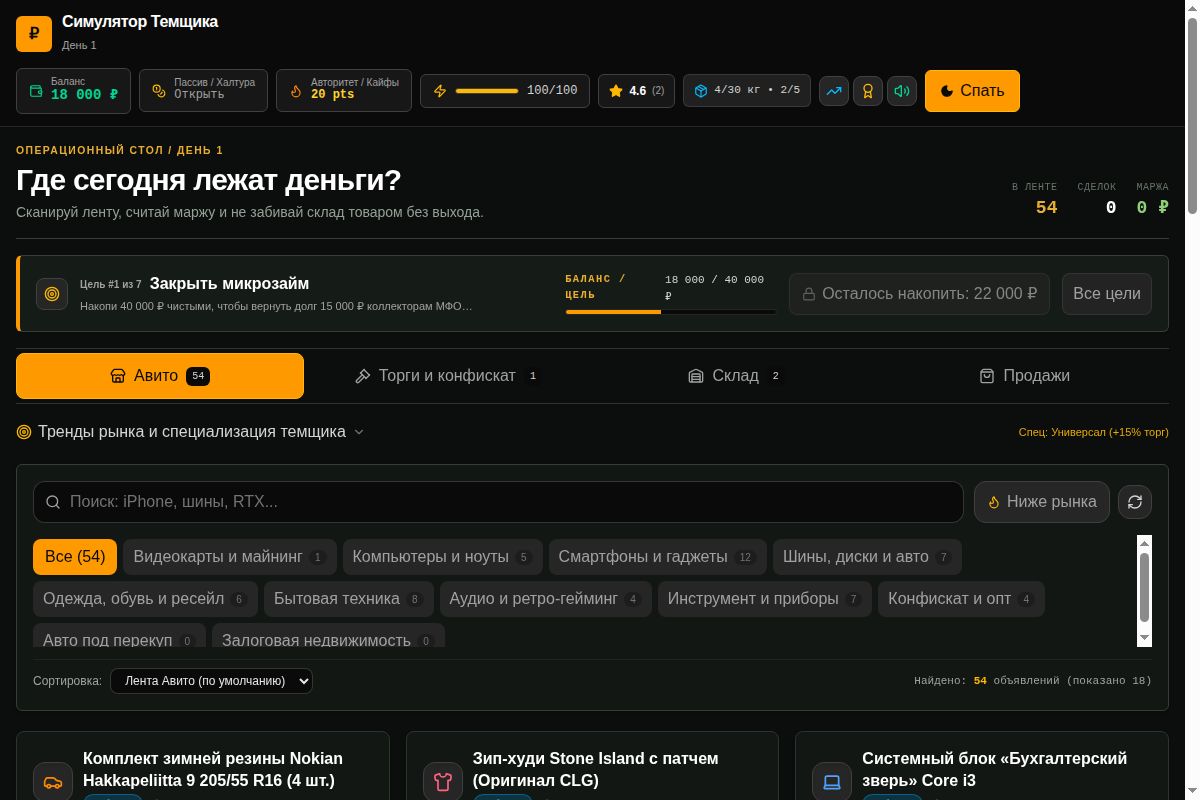Click Осталось накопить 22 000 ₽ button
Screen dimensions: 1200x800
pyautogui.click(x=919, y=294)
